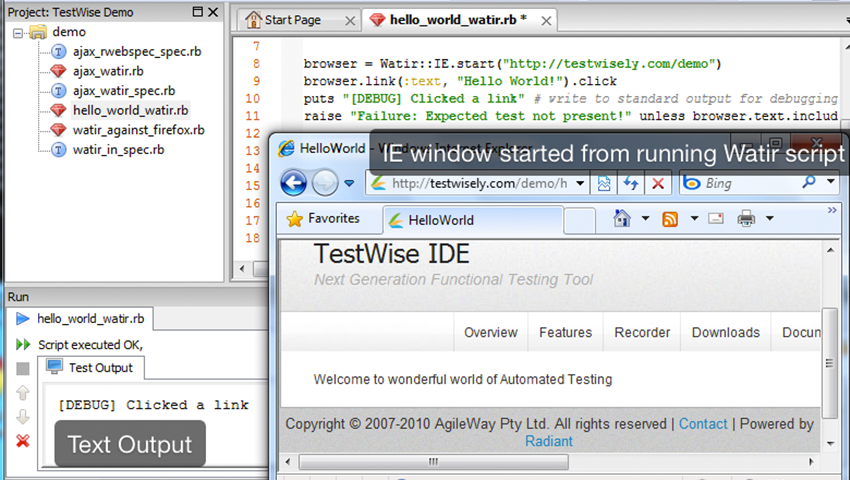This screenshot has width=850, height=480.
Task: Open watir_against_firefox.rb in project tree
Action: click(138, 130)
